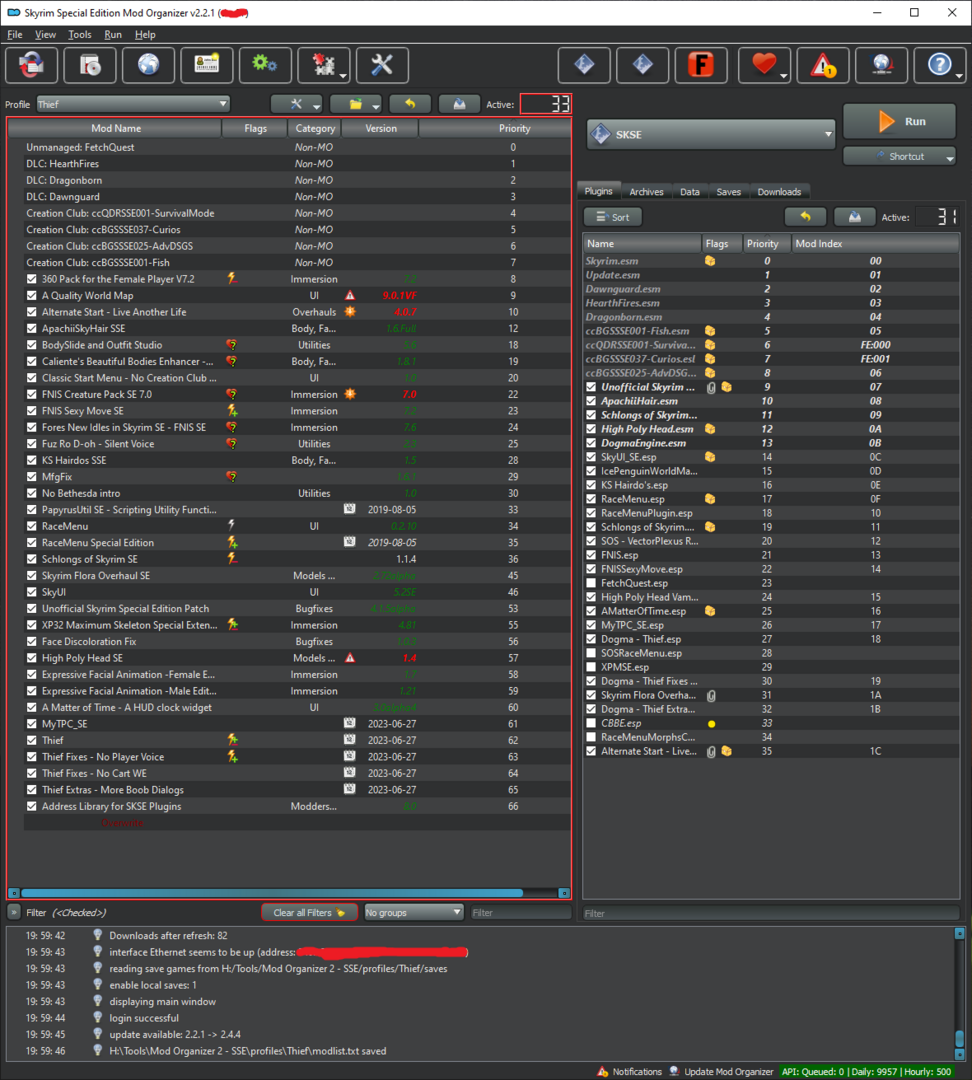The image size is (972, 1080).
Task: Toggle the XPMSE.esp plugin checkbox
Action: (591, 667)
